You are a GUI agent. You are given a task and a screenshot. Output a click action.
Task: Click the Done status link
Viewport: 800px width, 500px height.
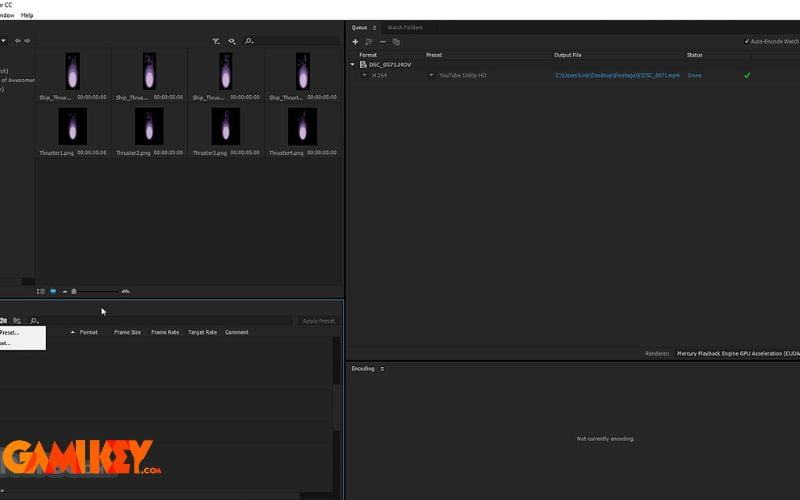click(x=694, y=76)
